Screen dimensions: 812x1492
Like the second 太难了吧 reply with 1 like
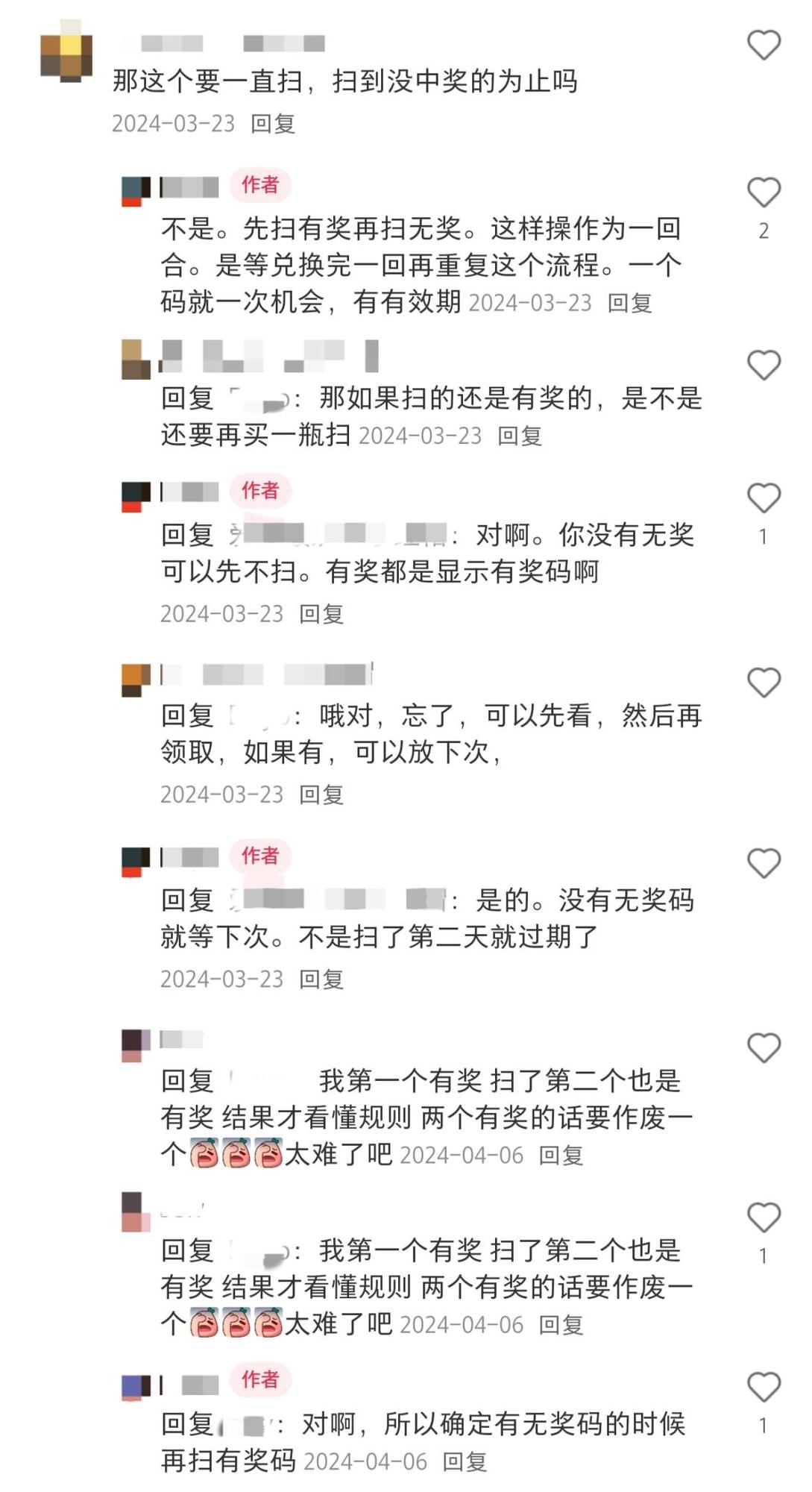(764, 1217)
